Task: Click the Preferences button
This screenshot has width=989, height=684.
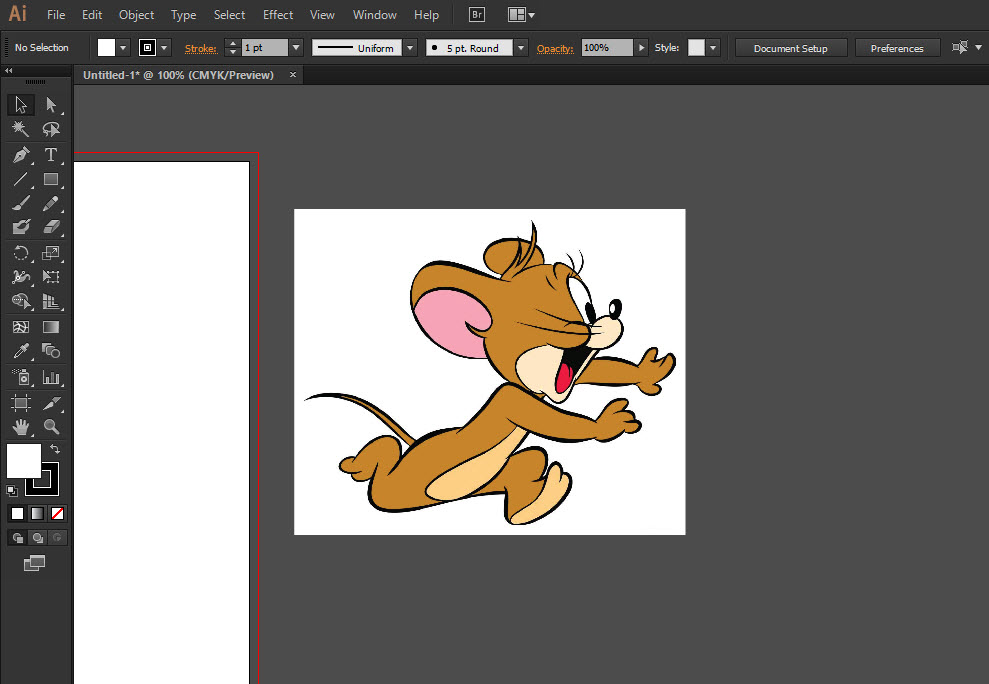Action: (x=897, y=48)
